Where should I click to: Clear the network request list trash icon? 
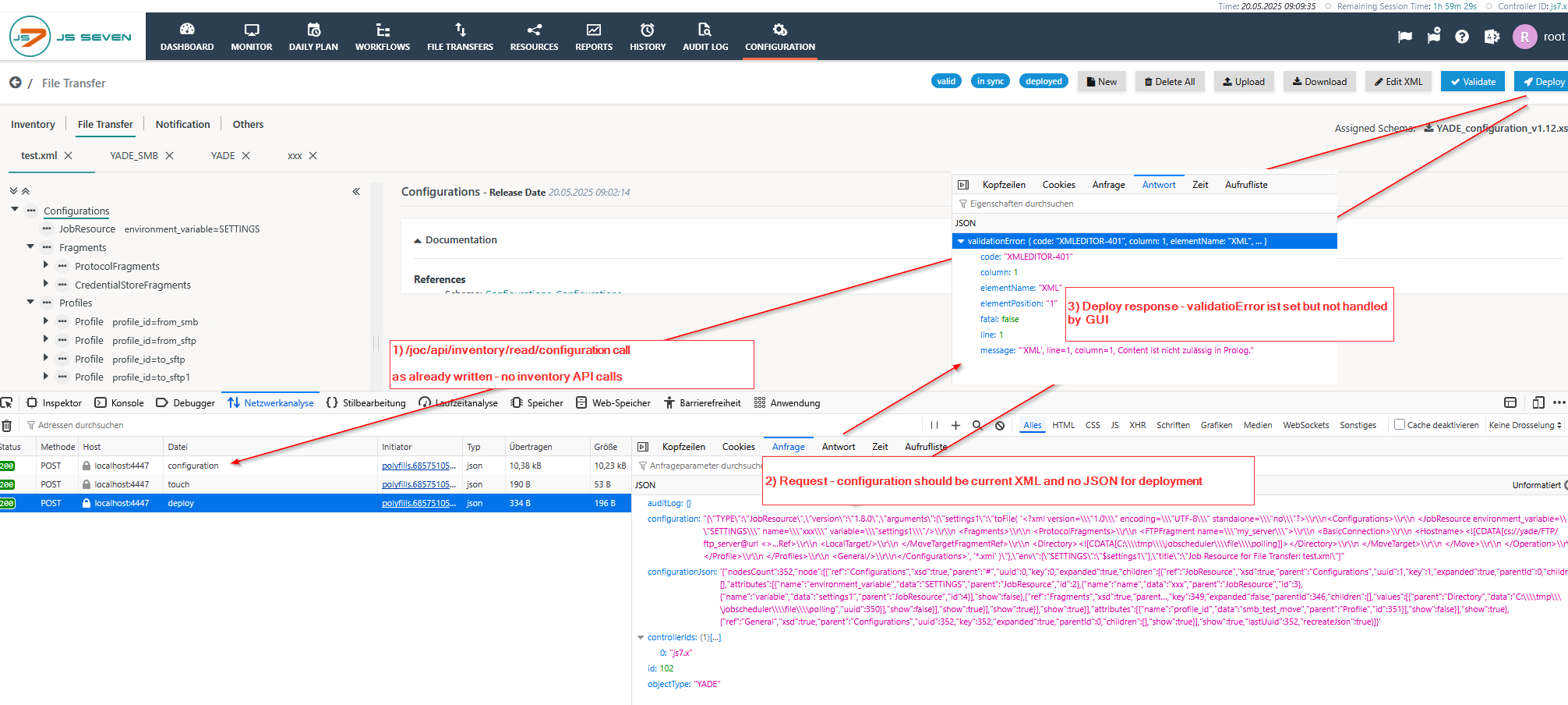[x=7, y=426]
